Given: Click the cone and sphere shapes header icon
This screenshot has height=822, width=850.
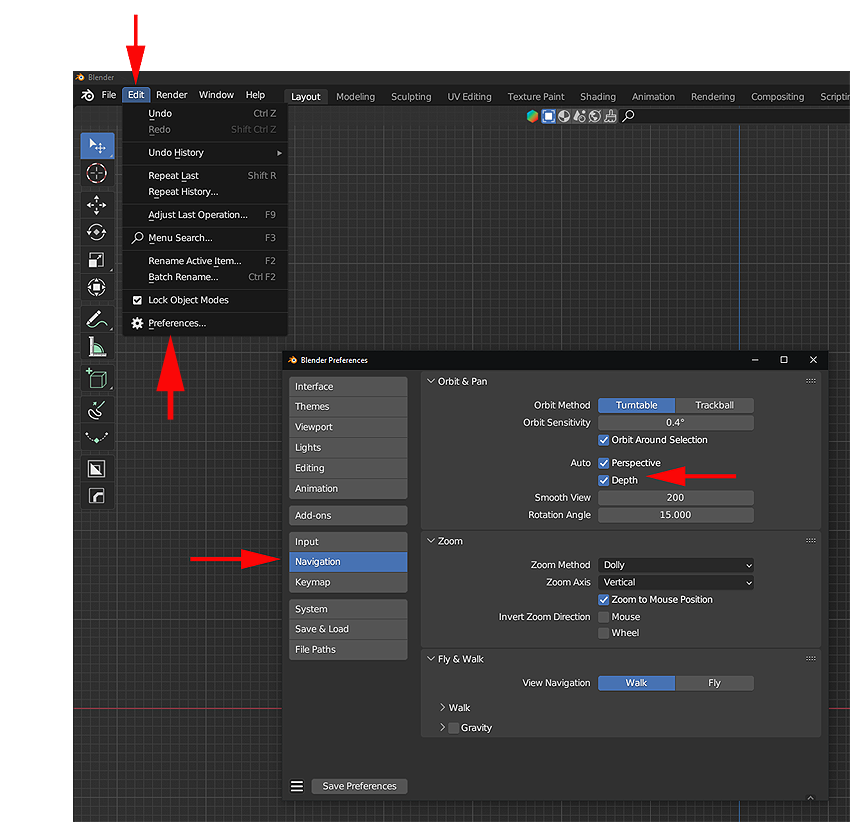Looking at the screenshot, I should [x=579, y=116].
